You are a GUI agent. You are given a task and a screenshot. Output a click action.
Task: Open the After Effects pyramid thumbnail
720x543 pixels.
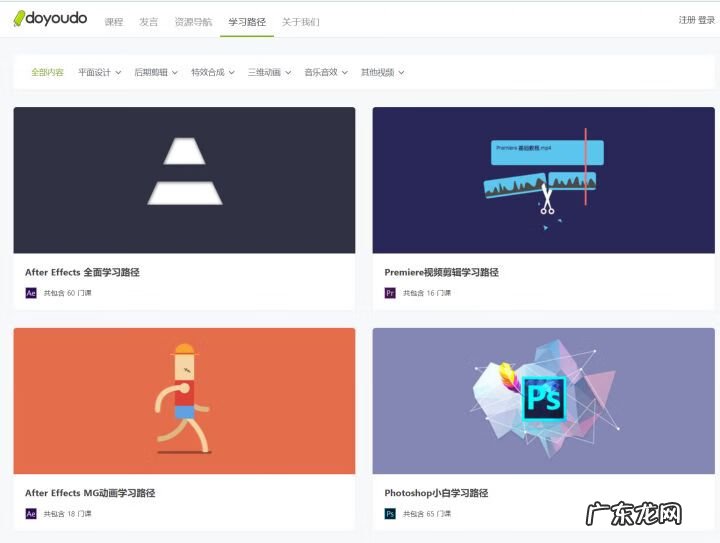pyautogui.click(x=184, y=180)
